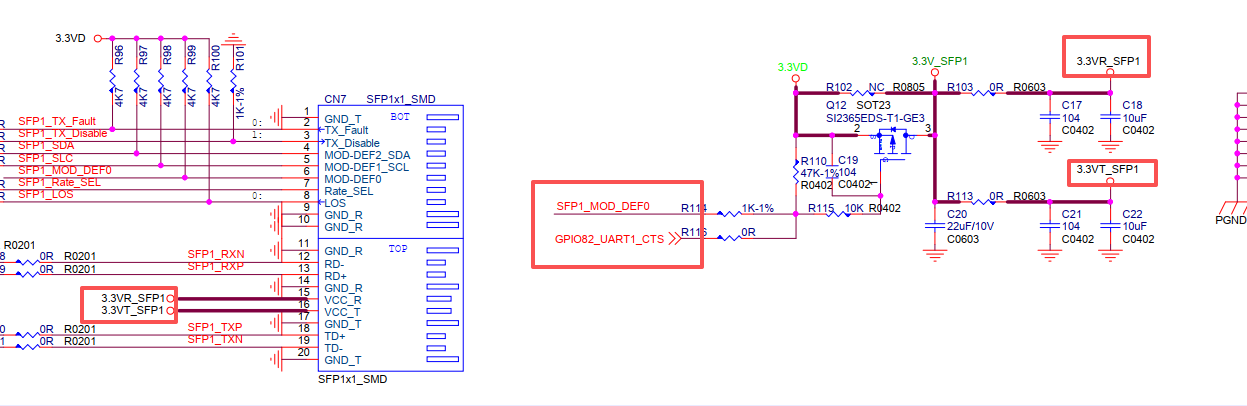
Task: Select the SFP1_LOS net label
Action: (x=46, y=194)
